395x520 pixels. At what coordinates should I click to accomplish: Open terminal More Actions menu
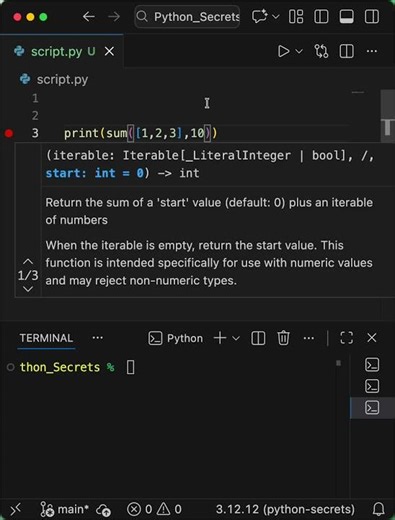click(x=309, y=338)
